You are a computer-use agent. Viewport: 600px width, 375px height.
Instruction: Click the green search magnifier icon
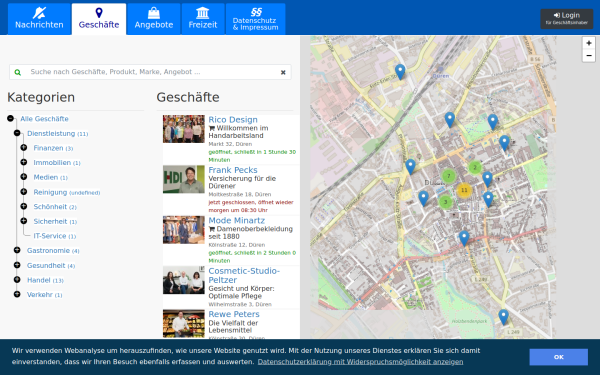point(18,72)
